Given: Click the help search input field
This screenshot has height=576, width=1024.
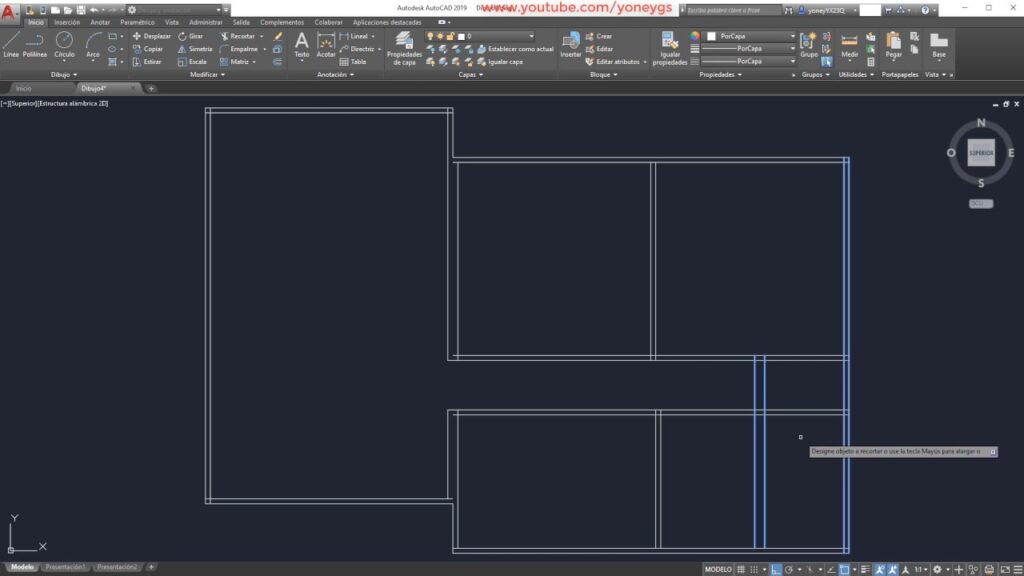Looking at the screenshot, I should 740,9.
